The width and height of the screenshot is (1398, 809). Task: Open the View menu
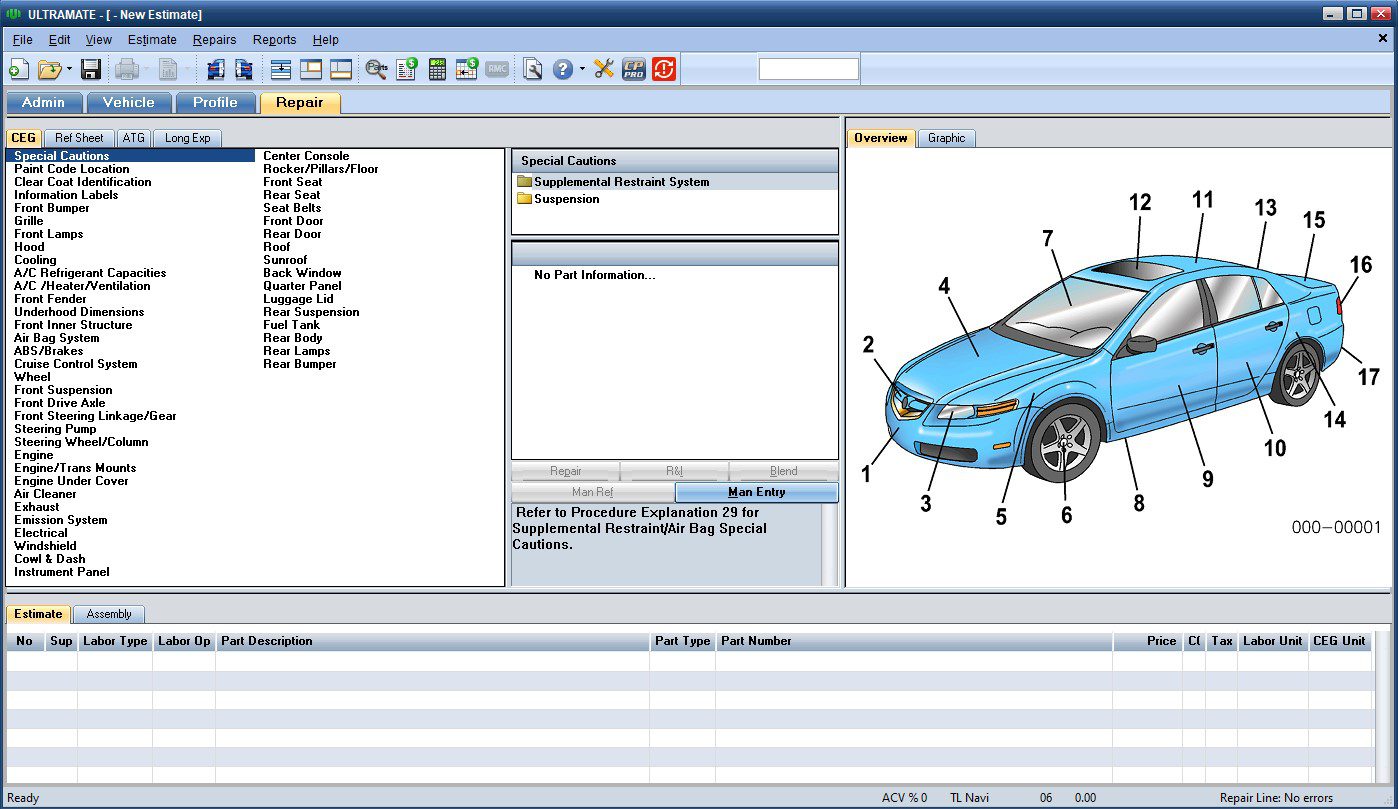pyautogui.click(x=99, y=40)
